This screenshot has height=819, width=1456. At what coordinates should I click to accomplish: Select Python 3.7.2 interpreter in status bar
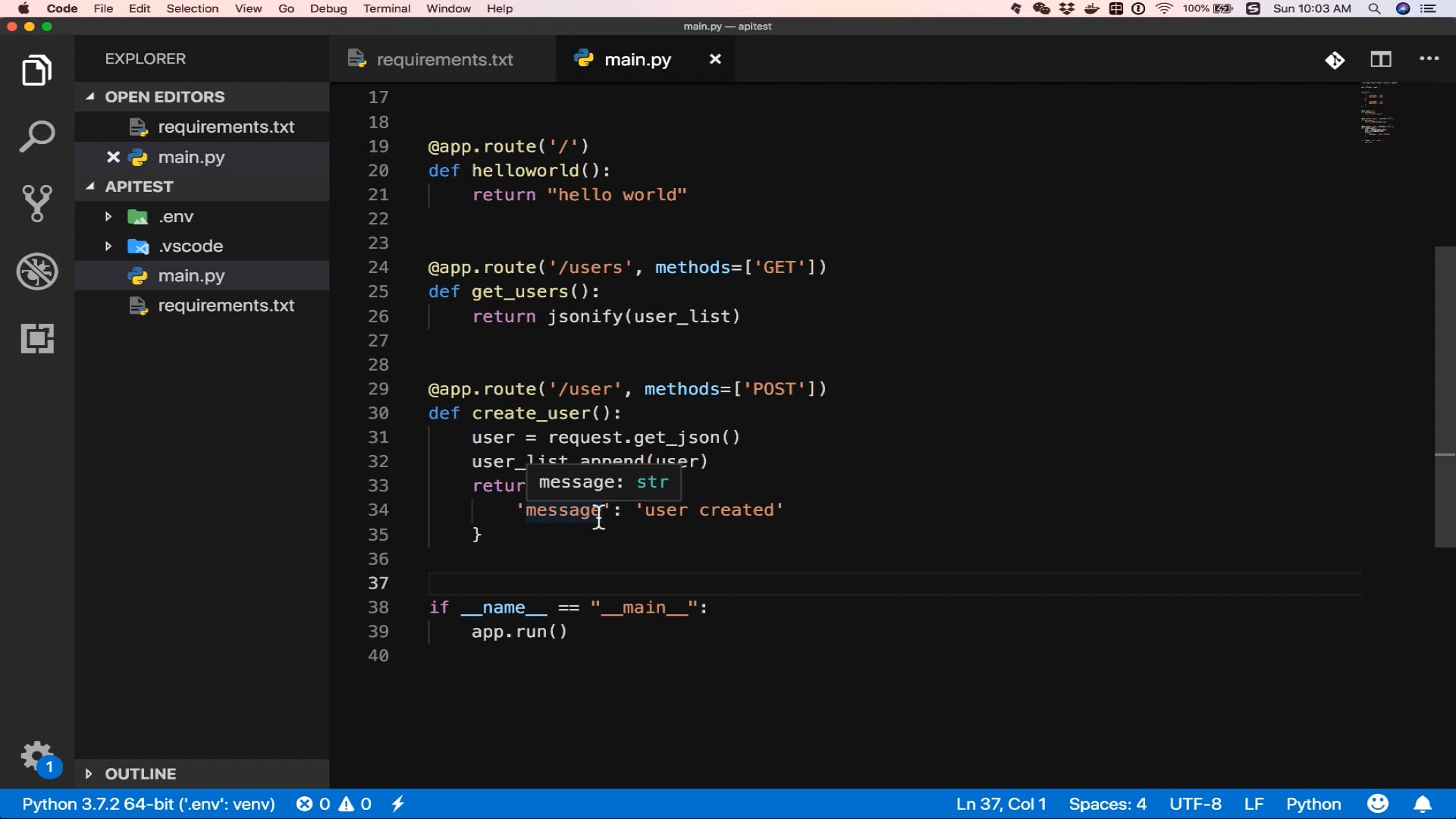click(149, 804)
